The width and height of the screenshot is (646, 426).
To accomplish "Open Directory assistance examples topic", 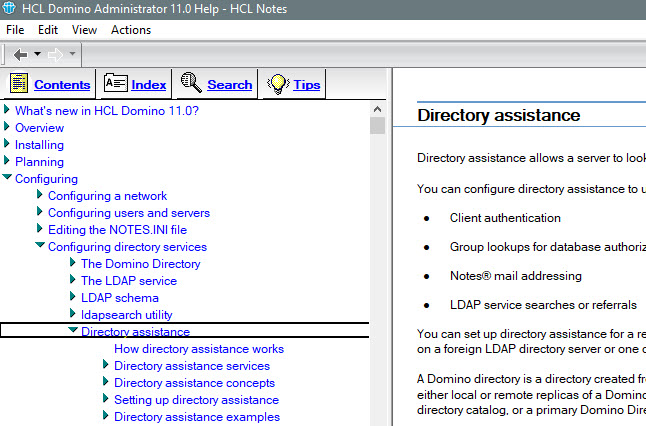I will tap(197, 417).
